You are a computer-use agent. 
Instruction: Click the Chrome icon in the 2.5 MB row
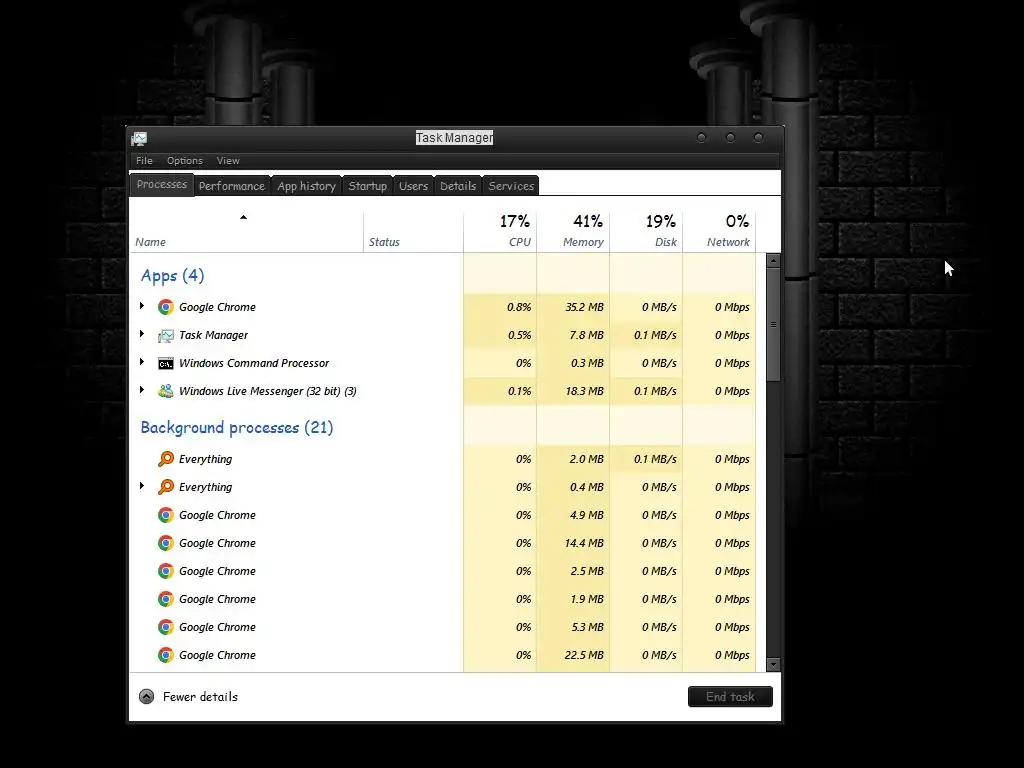pyautogui.click(x=166, y=571)
